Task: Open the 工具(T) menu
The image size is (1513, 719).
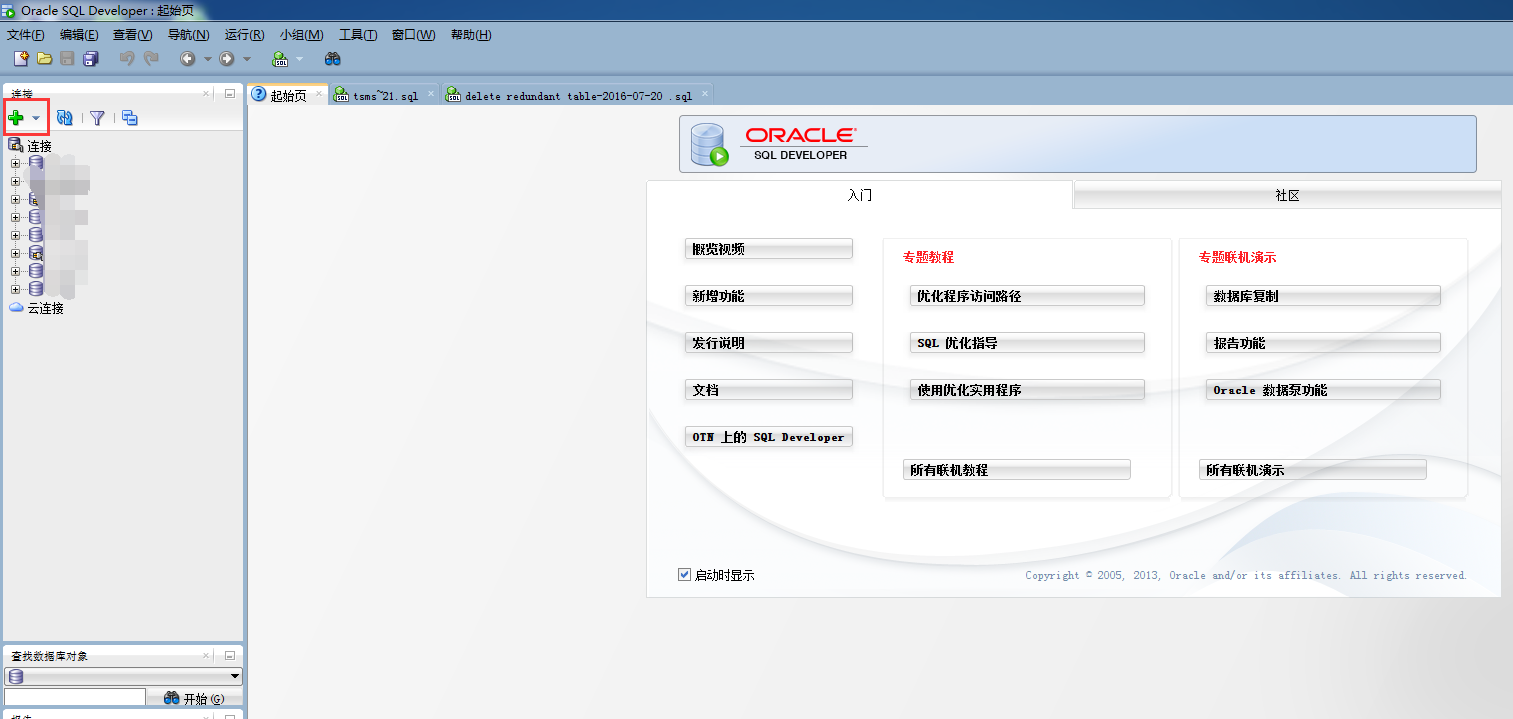Action: pos(358,35)
